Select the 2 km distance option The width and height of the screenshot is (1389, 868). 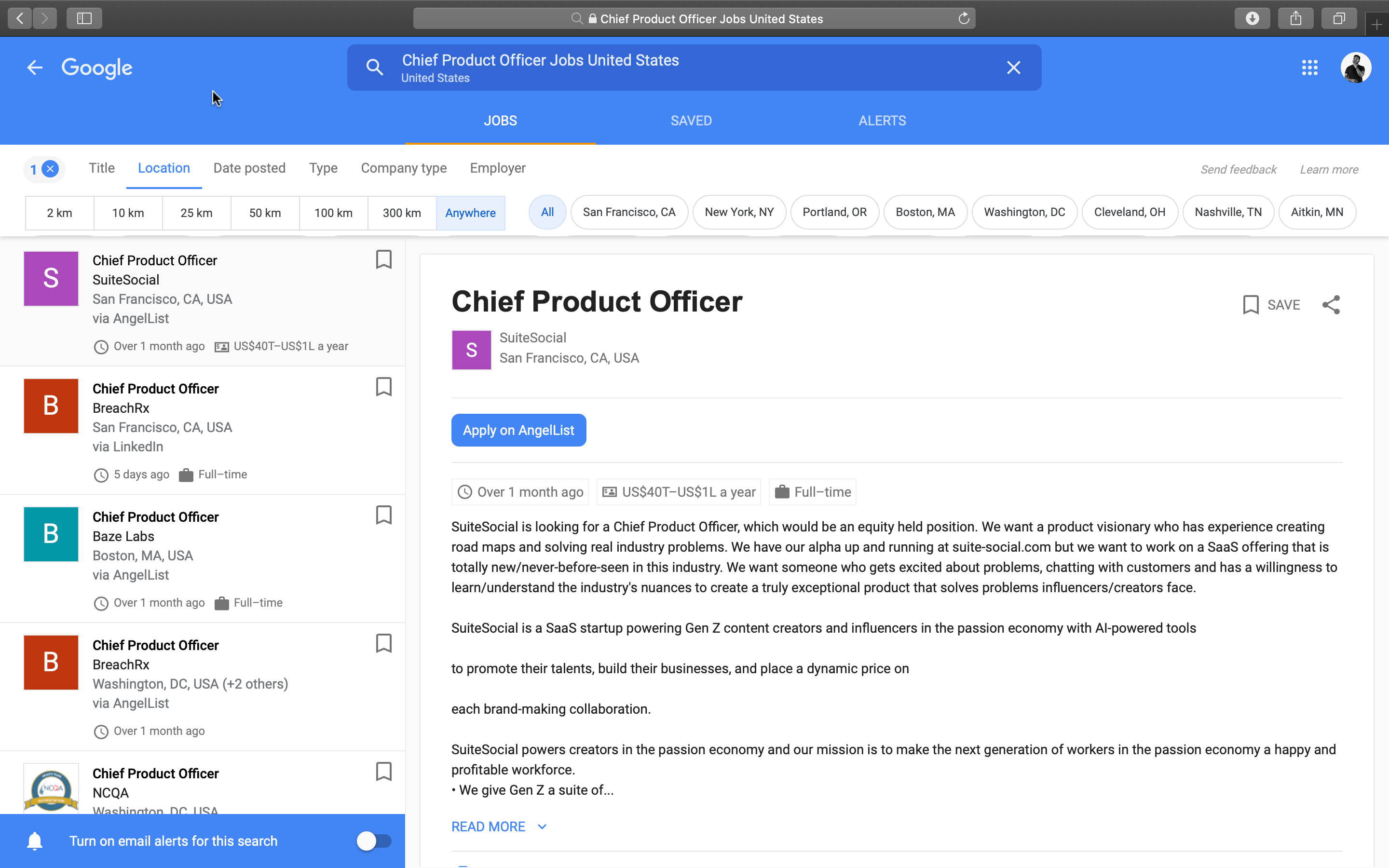click(x=60, y=213)
